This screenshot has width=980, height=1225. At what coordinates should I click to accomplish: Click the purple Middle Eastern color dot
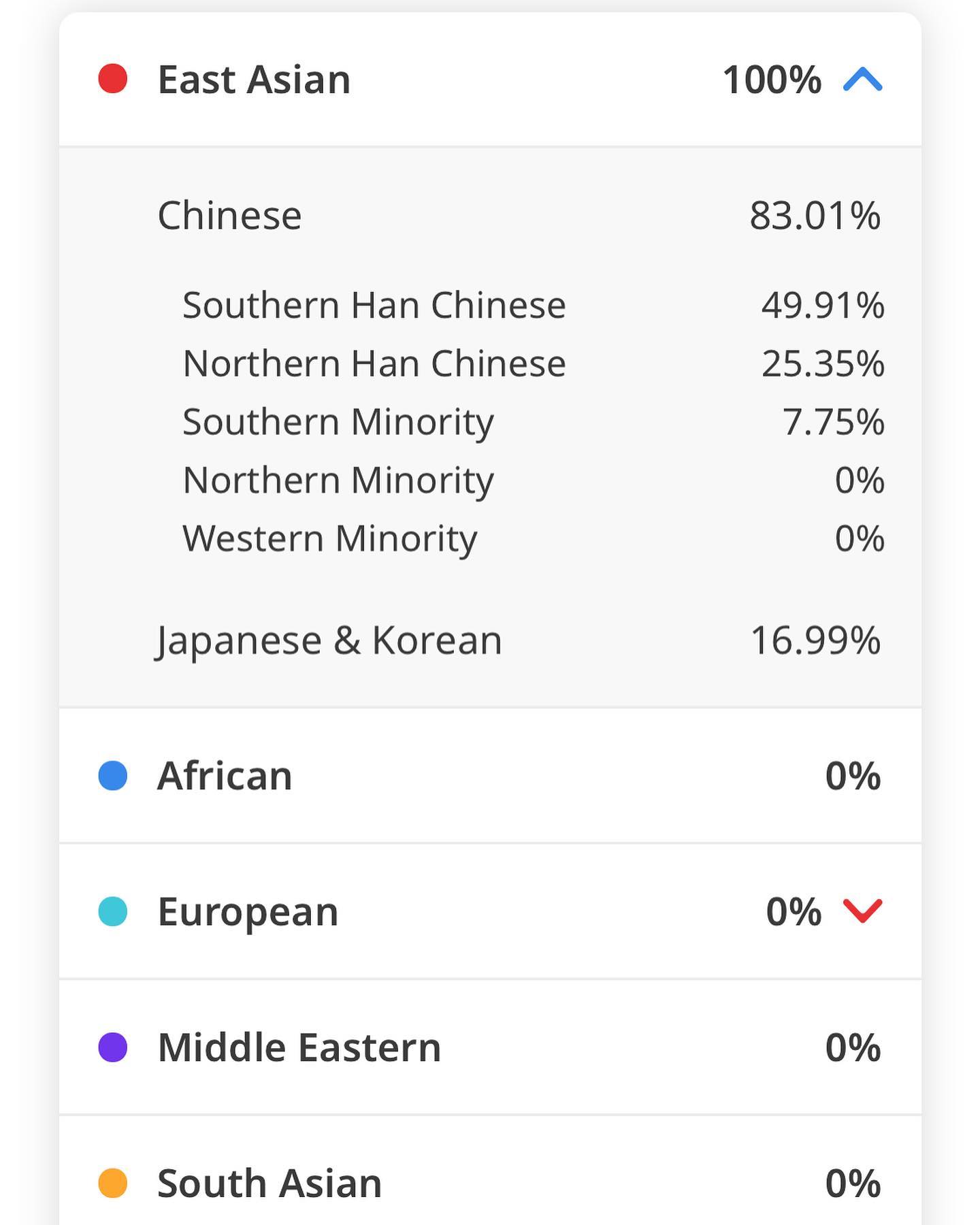point(113,1047)
